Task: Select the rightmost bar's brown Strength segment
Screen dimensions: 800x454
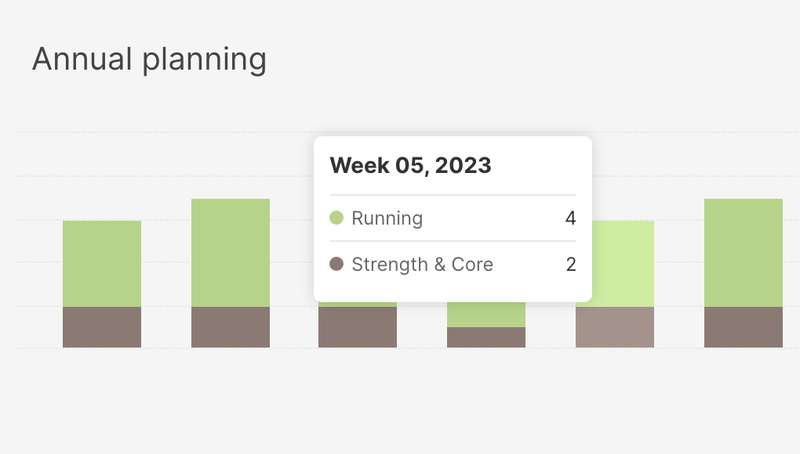Action: pyautogui.click(x=743, y=327)
